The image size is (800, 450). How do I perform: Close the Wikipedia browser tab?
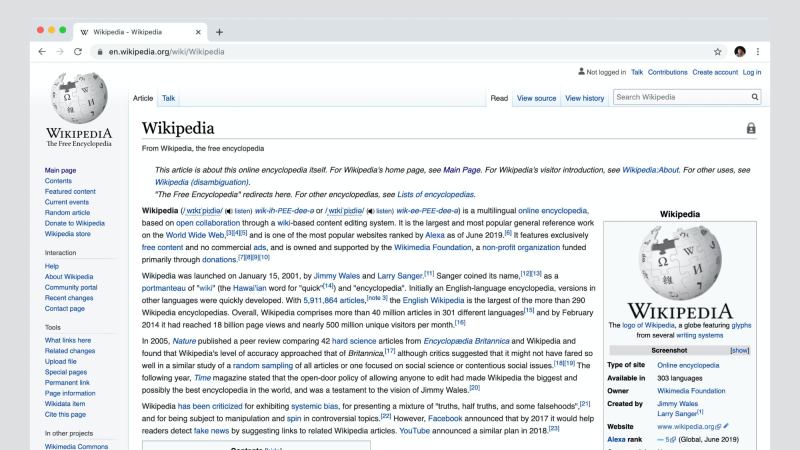(x=196, y=31)
